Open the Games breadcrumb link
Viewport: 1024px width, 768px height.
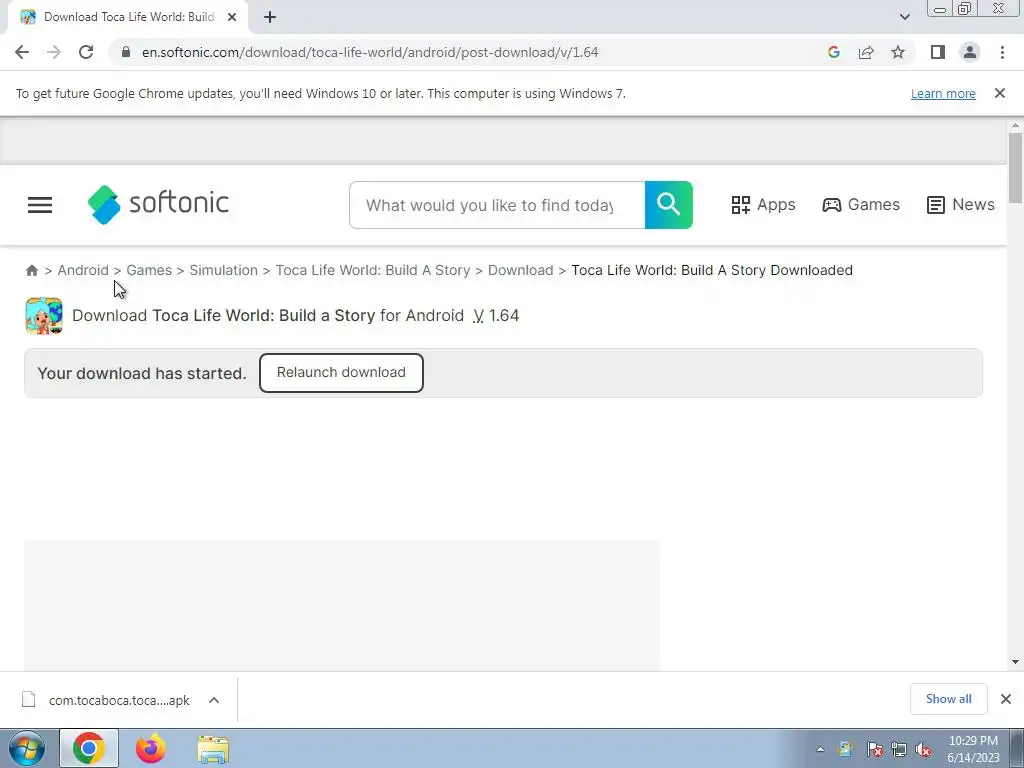tap(149, 270)
